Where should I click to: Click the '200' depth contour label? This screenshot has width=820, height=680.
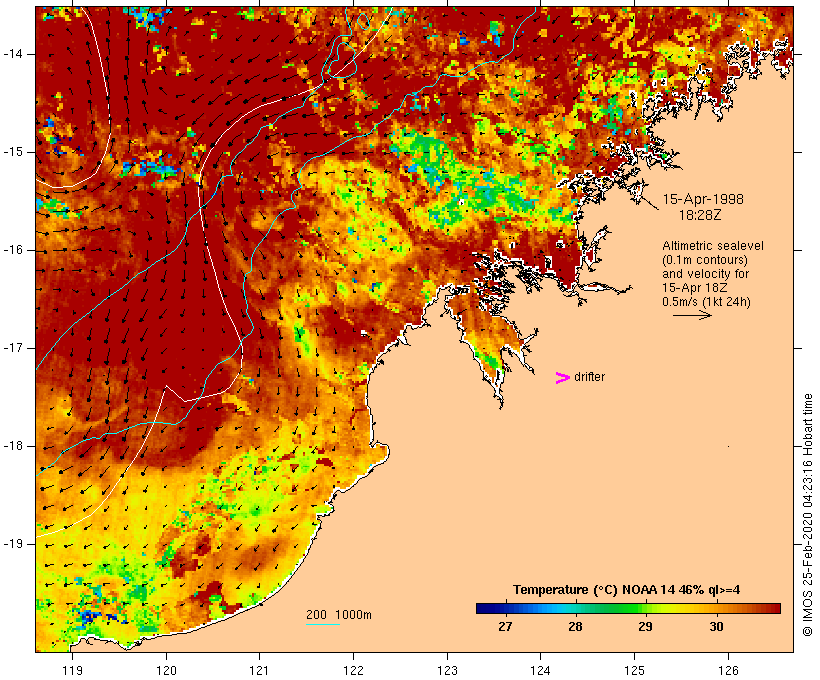[x=316, y=615]
